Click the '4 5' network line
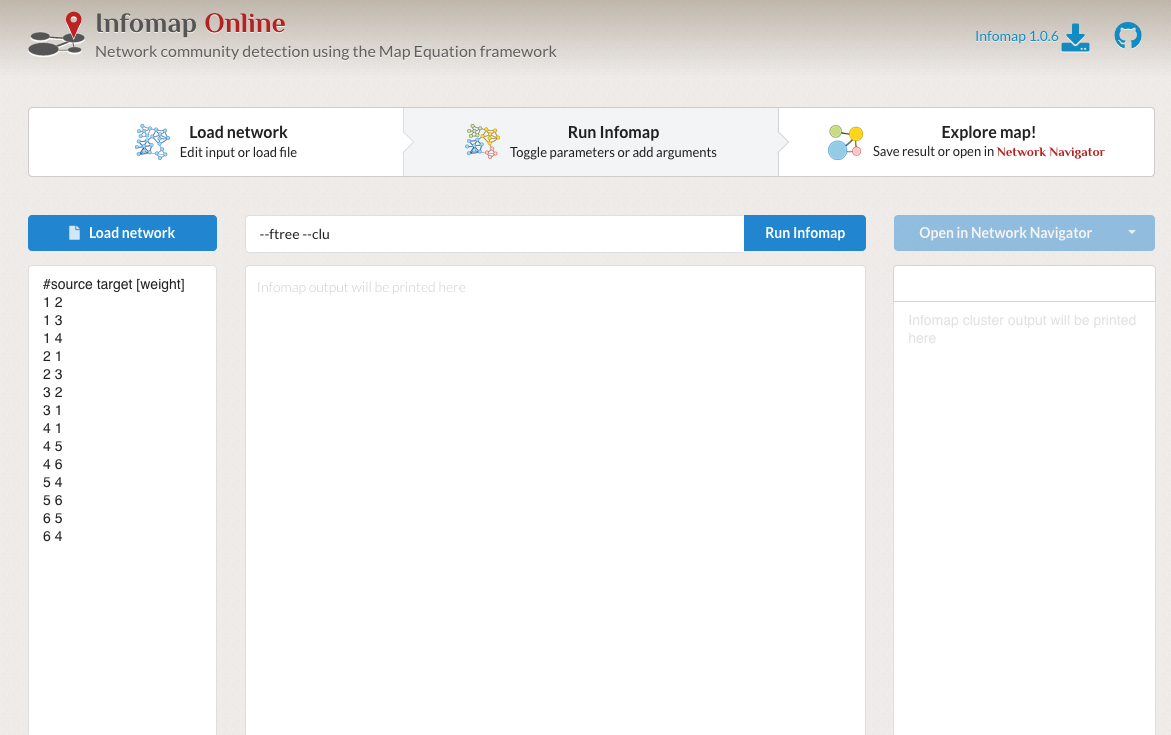The height and width of the screenshot is (735, 1171). point(52,446)
